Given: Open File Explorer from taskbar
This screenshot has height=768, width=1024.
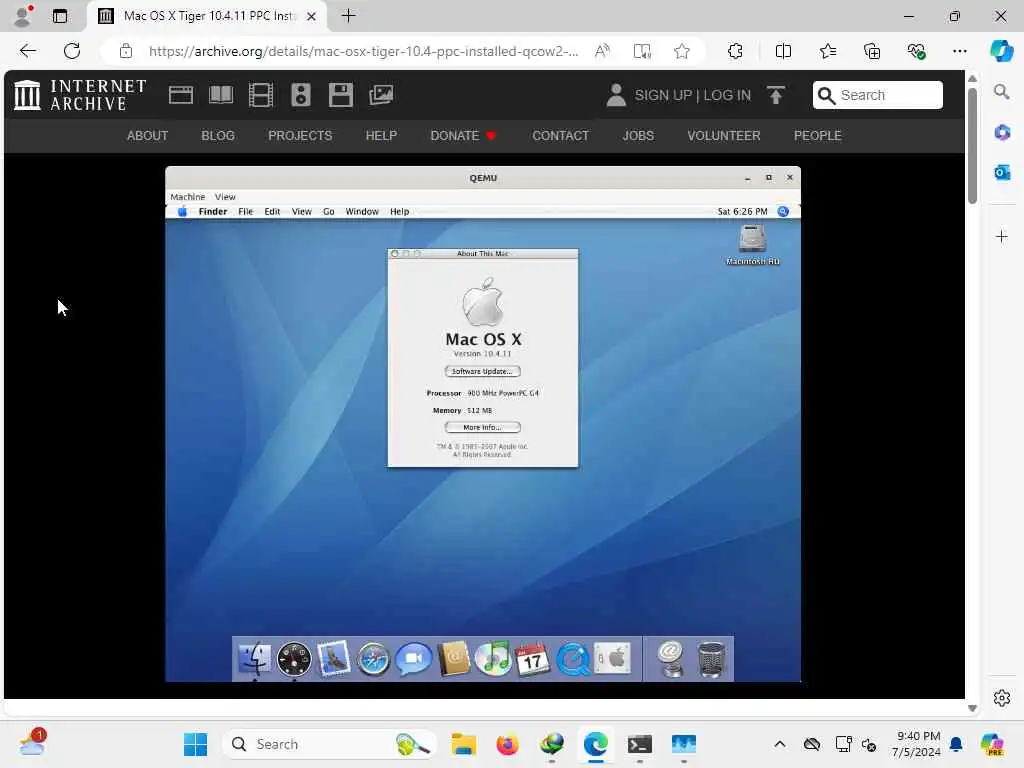Looking at the screenshot, I should pyautogui.click(x=464, y=744).
